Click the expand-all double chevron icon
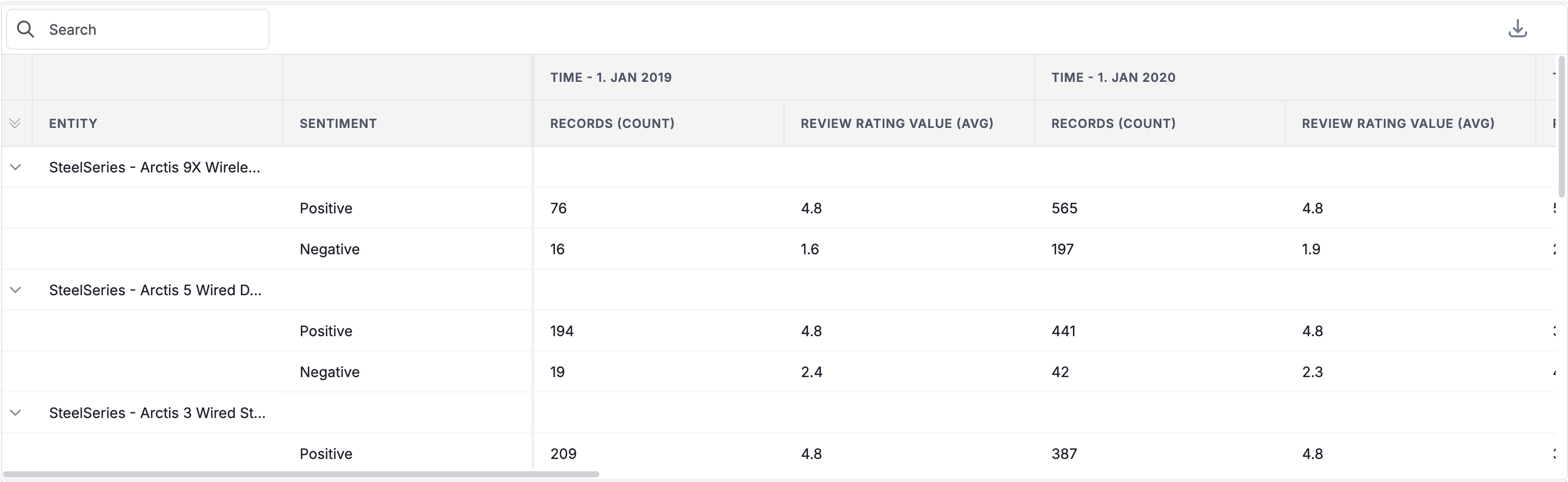Image resolution: width=1568 pixels, height=482 pixels. [15, 123]
